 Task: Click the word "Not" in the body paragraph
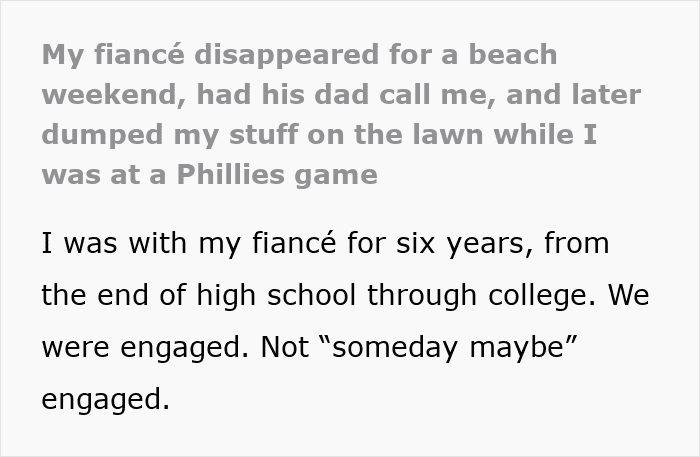[x=286, y=347]
